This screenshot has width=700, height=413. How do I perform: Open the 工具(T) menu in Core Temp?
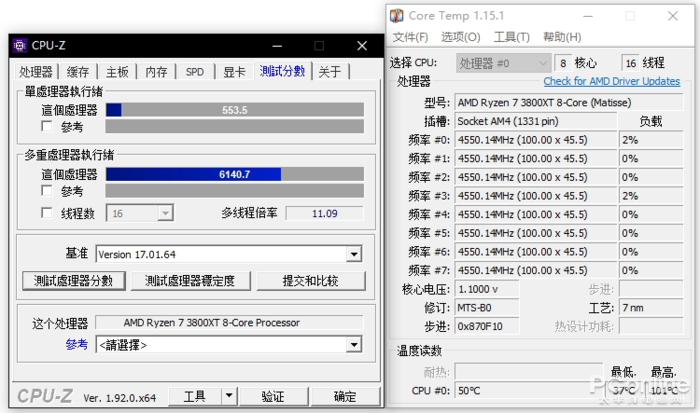coord(511,37)
